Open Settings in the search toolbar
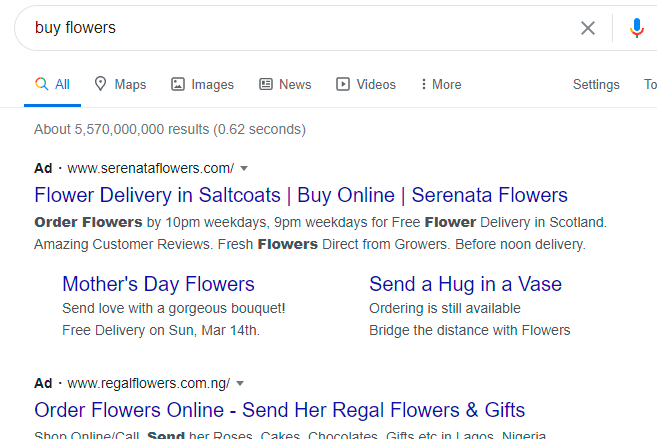Screen dimensions: 657x439 point(596,84)
